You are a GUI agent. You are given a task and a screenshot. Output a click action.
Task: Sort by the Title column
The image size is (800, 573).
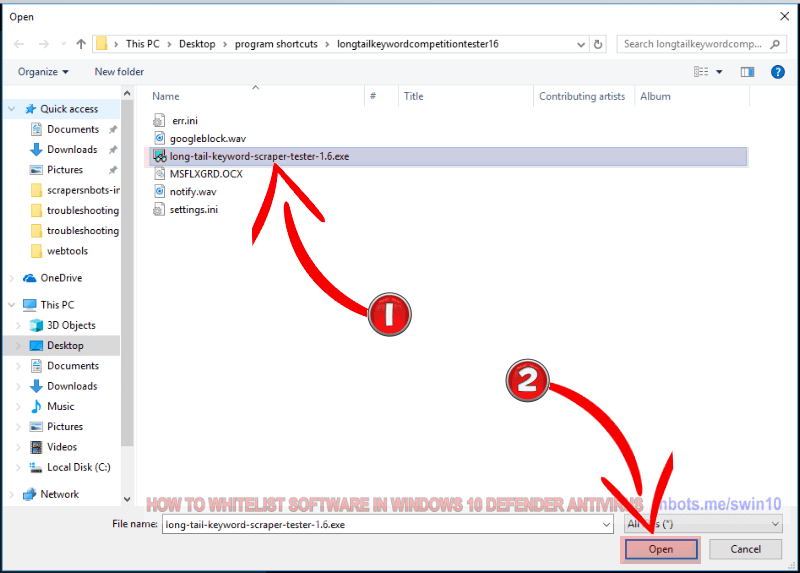(x=413, y=96)
